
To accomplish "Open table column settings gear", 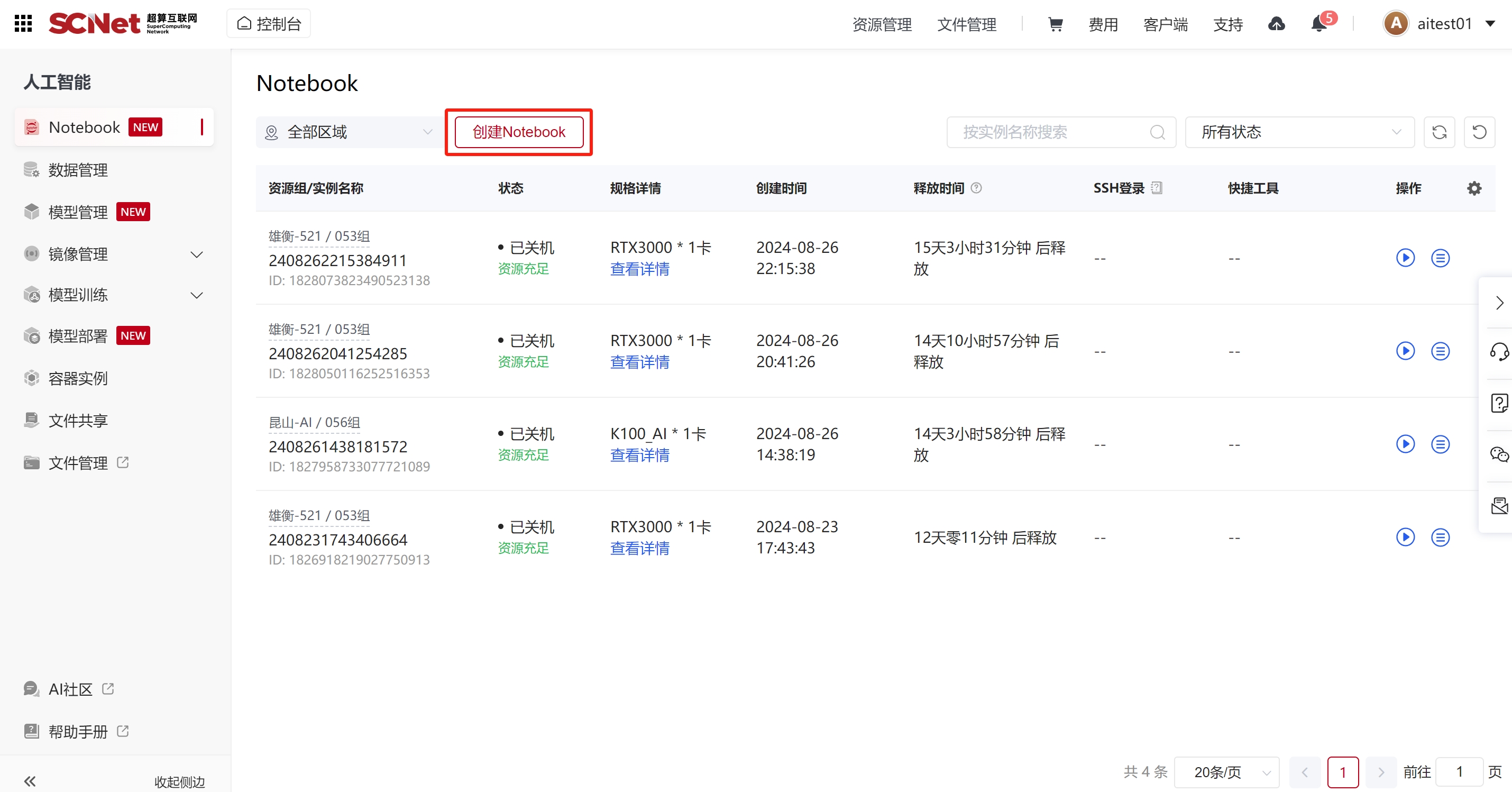I will [x=1474, y=188].
